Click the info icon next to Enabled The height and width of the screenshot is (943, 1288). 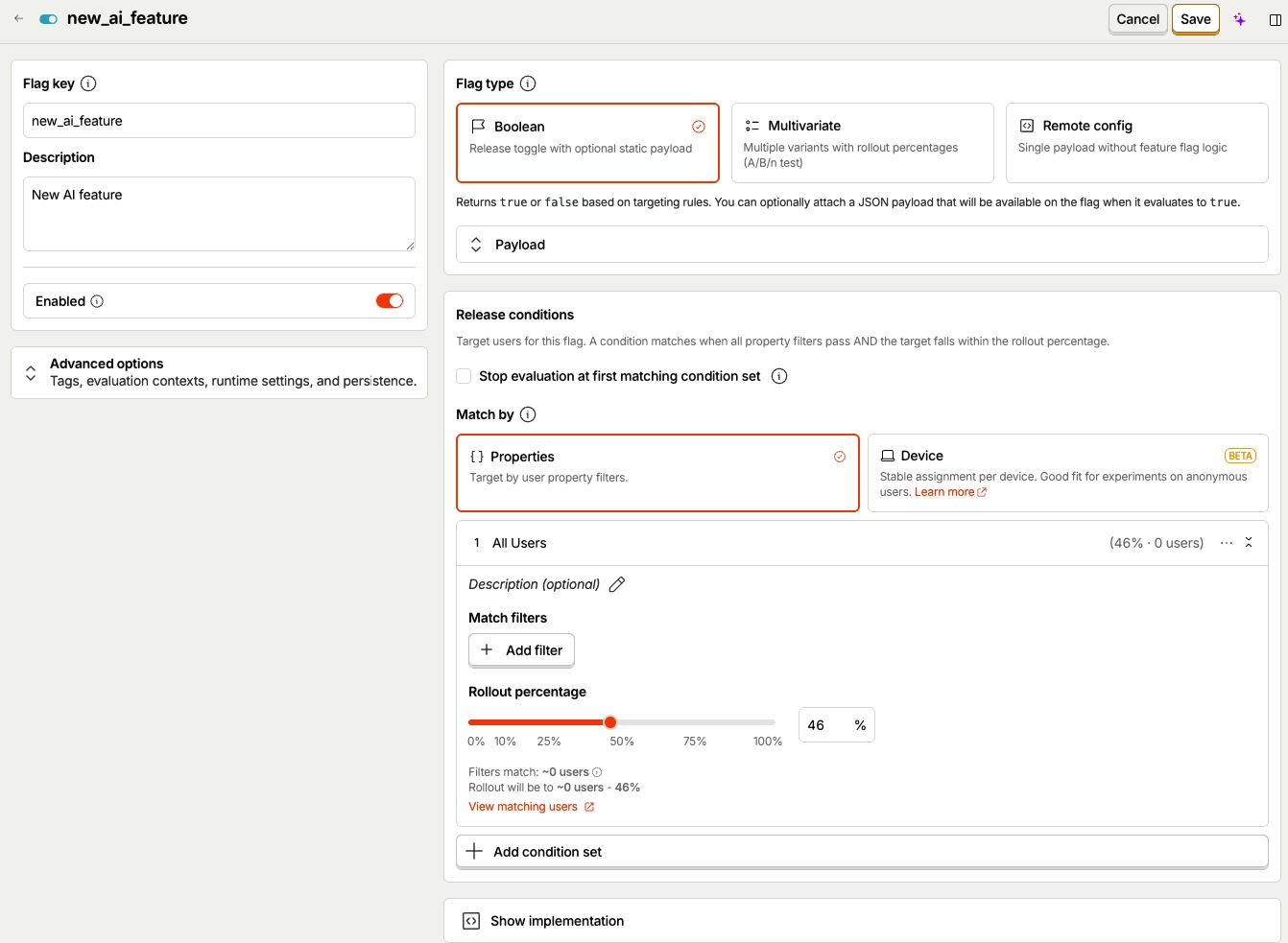pos(97,301)
